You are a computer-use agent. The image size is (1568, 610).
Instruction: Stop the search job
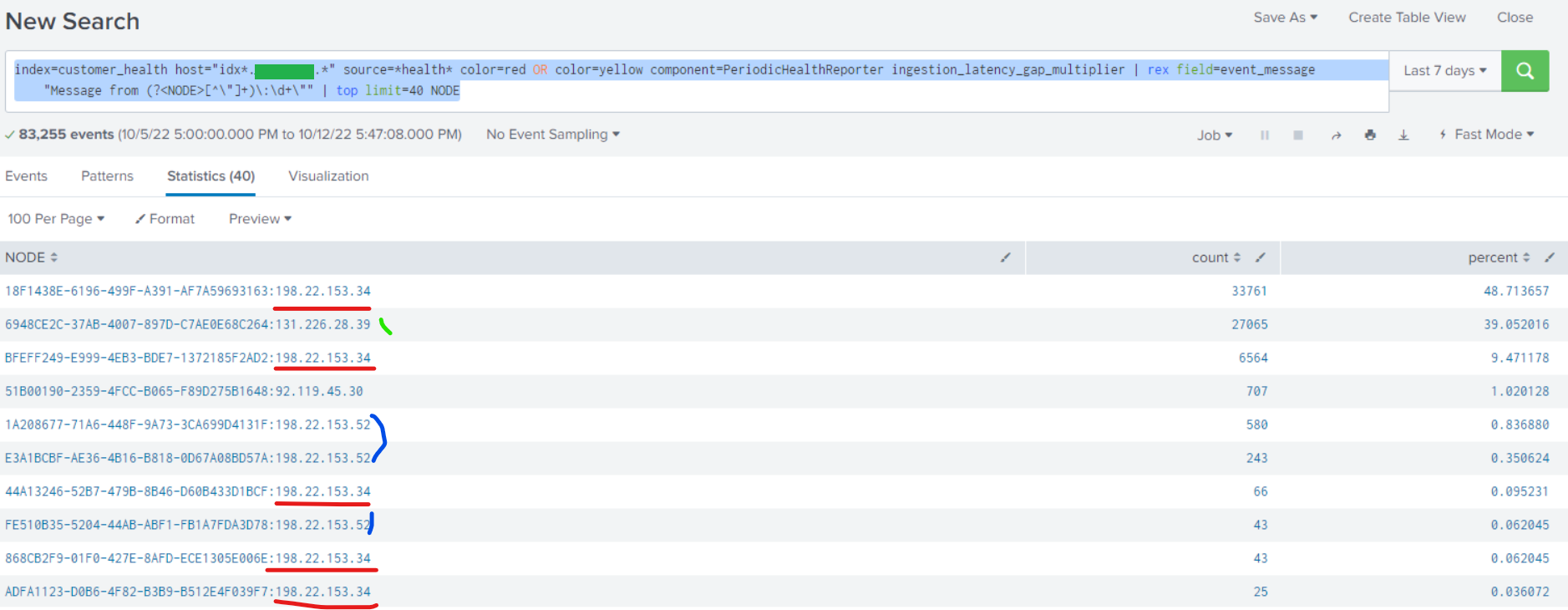pos(1298,135)
